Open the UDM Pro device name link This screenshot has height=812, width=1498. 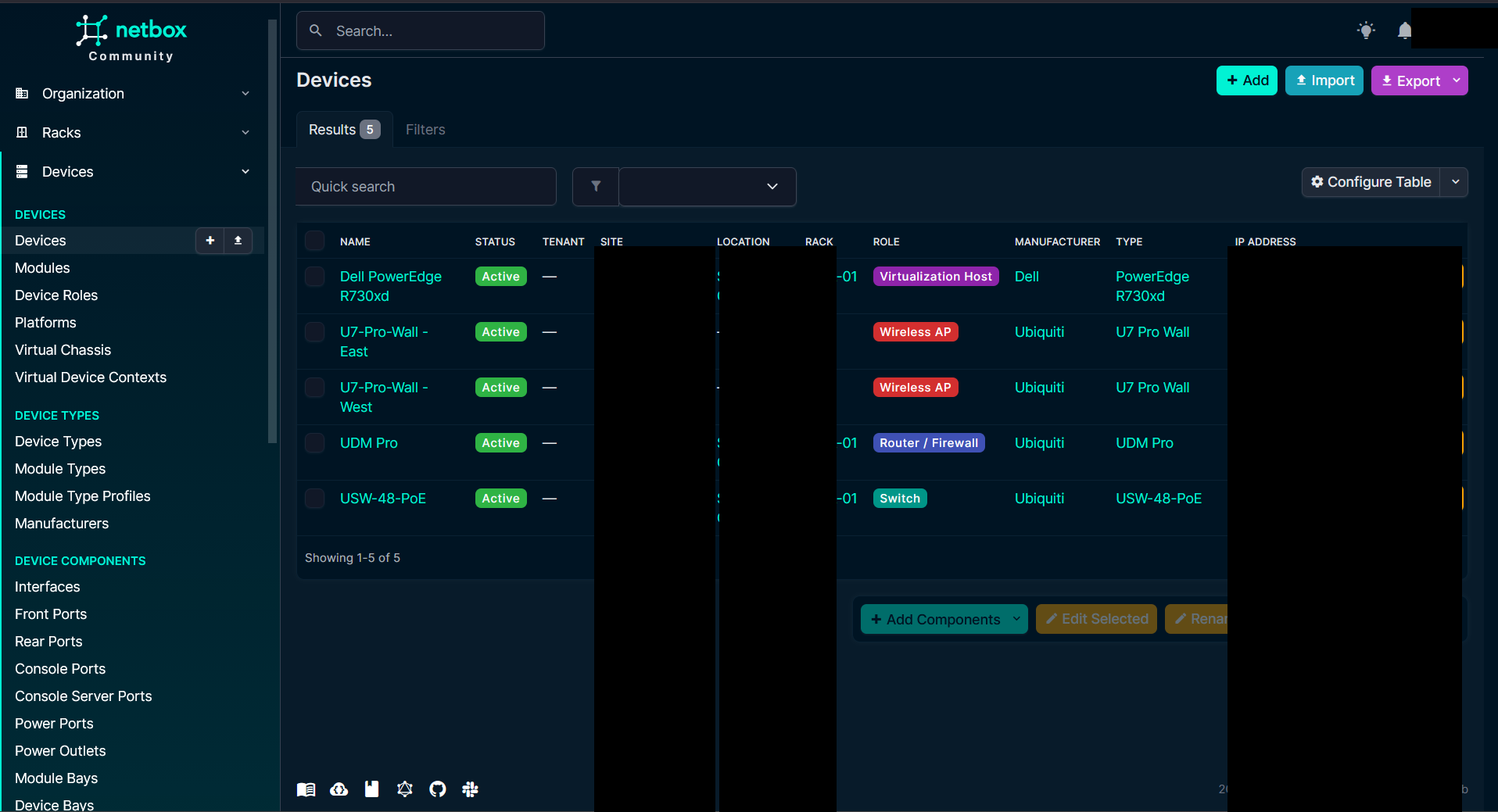click(x=368, y=443)
